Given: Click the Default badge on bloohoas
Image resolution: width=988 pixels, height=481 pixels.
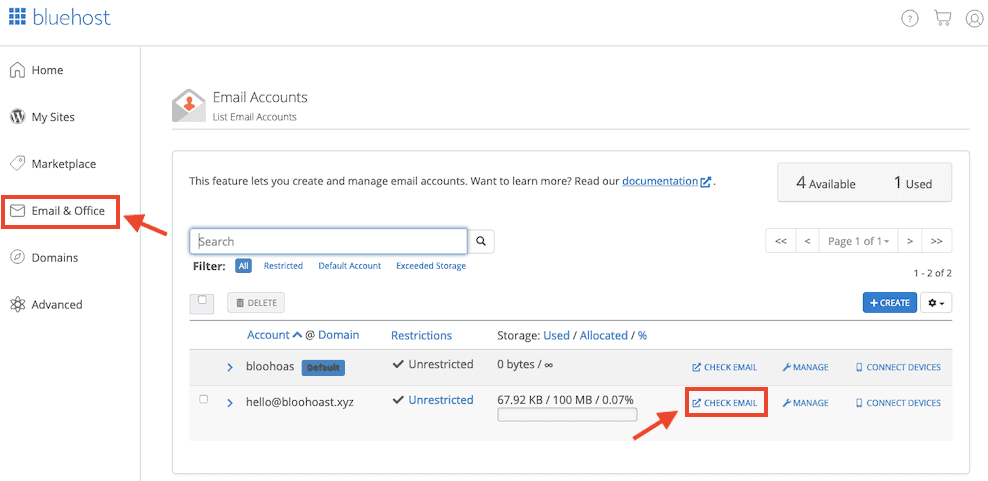Looking at the screenshot, I should click(x=323, y=368).
